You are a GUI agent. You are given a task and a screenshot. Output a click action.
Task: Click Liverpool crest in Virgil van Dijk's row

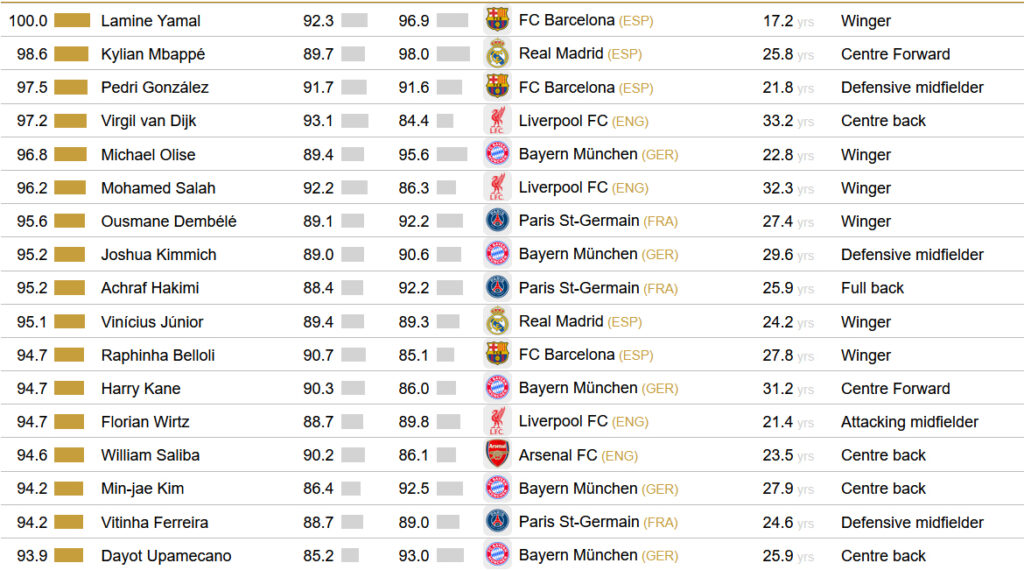click(x=497, y=121)
